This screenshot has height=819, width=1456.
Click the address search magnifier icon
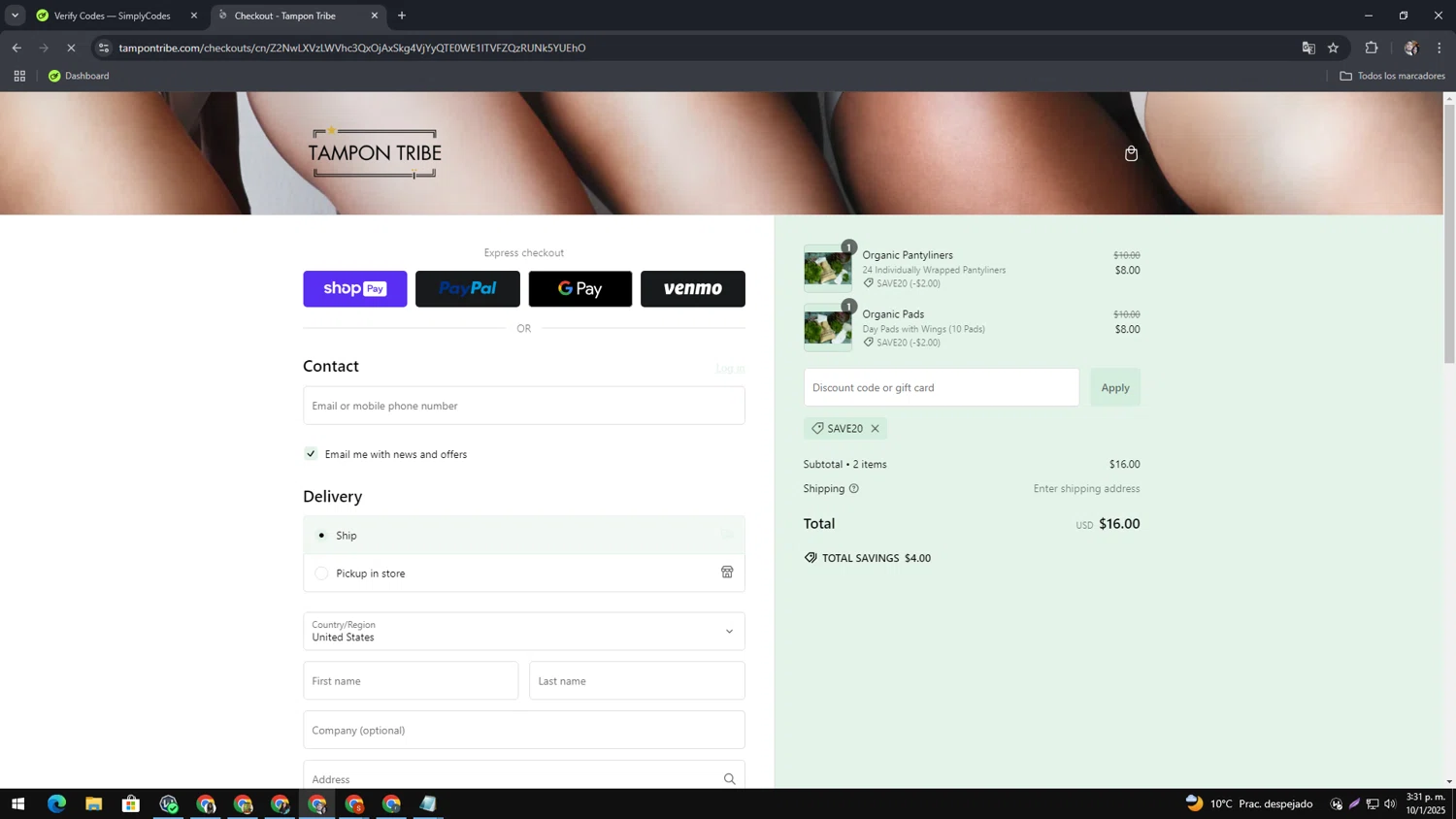pyautogui.click(x=729, y=779)
